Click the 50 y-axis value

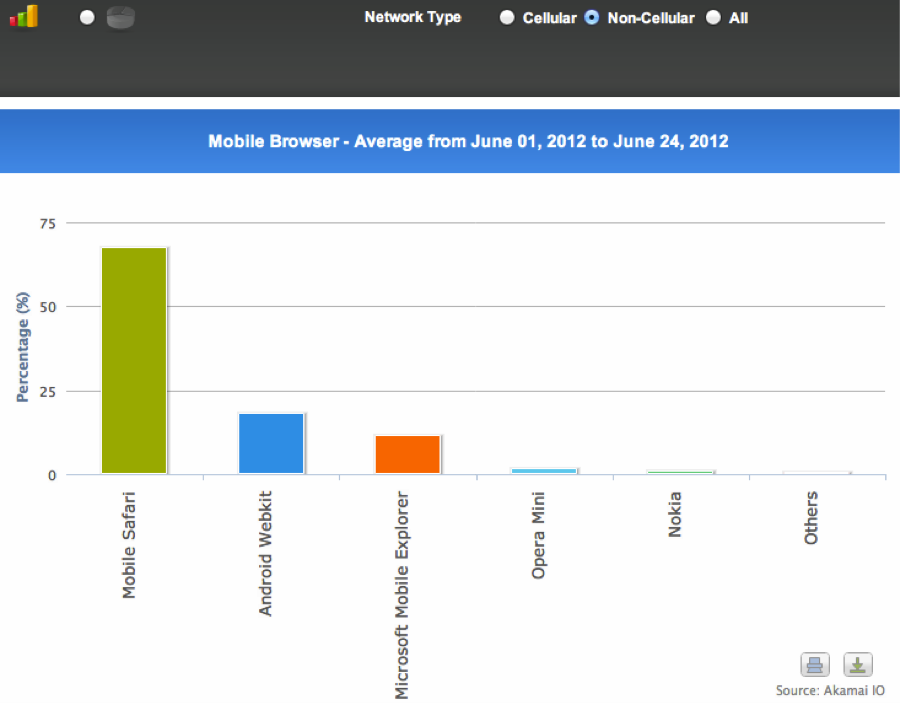(x=48, y=308)
